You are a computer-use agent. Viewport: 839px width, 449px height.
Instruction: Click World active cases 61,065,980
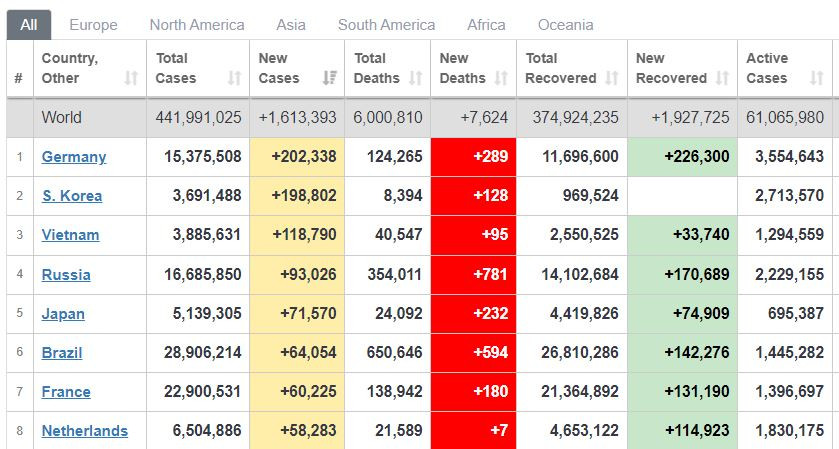point(785,118)
